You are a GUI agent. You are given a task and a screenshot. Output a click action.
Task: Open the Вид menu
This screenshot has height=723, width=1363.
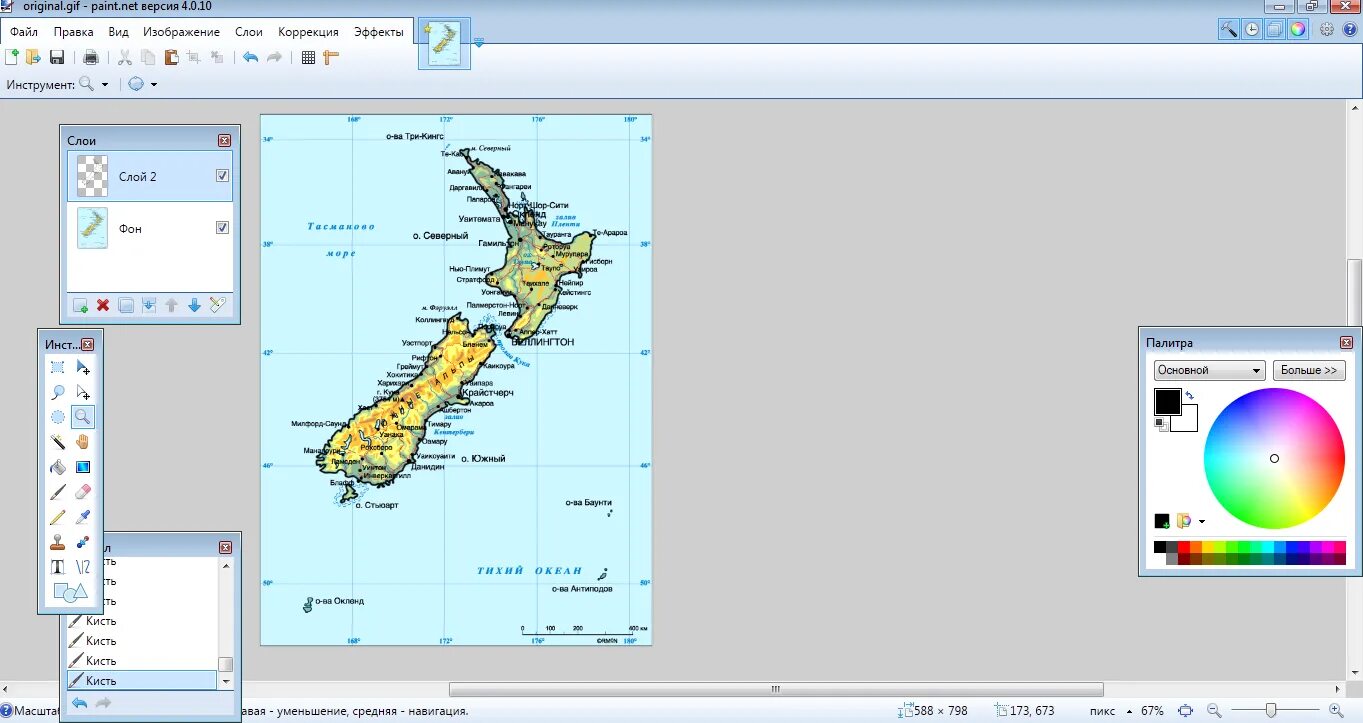click(118, 32)
